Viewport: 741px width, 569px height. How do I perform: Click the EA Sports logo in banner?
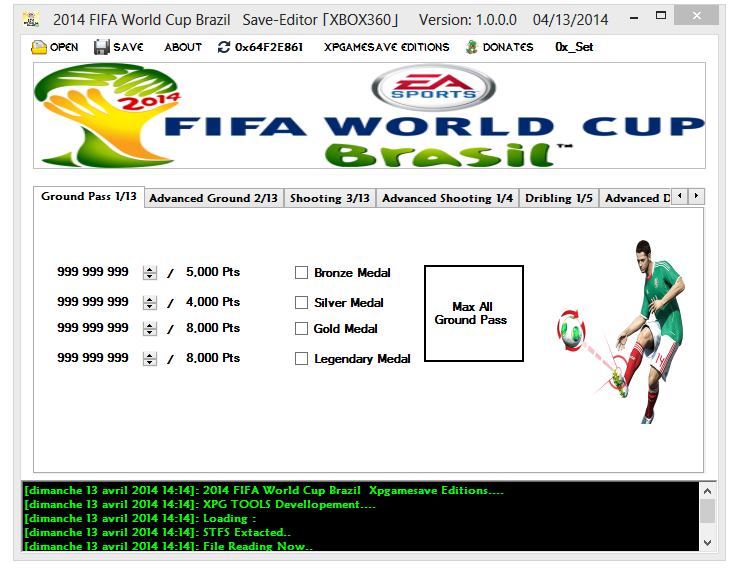point(433,88)
